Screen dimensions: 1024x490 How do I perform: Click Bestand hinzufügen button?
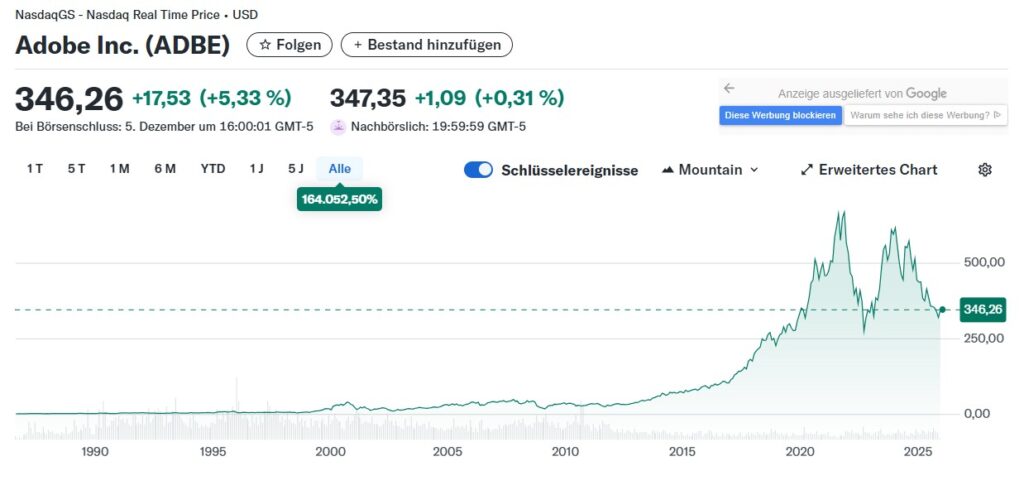[x=426, y=44]
